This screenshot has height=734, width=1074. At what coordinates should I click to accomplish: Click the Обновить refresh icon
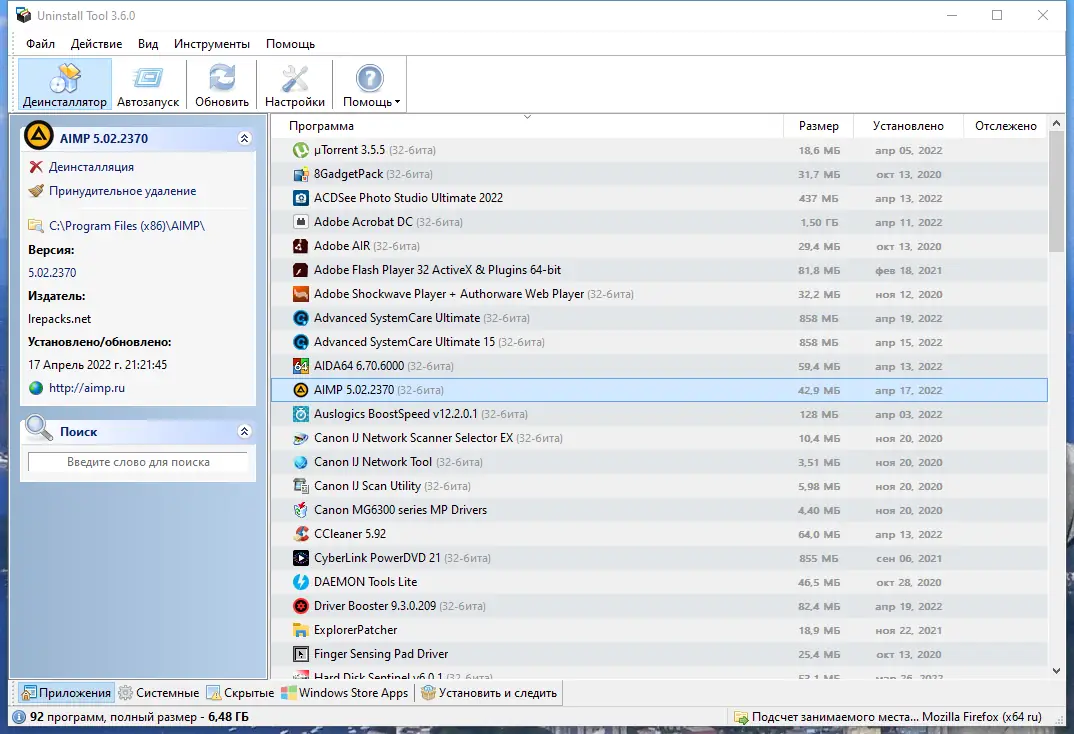pos(221,78)
